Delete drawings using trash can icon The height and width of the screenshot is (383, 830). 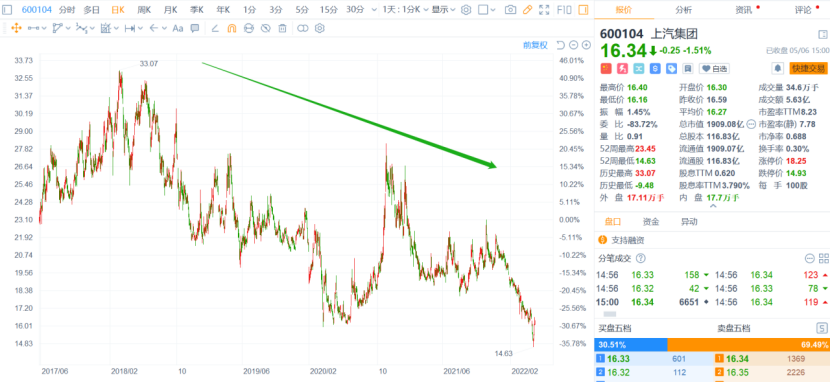pos(283,29)
